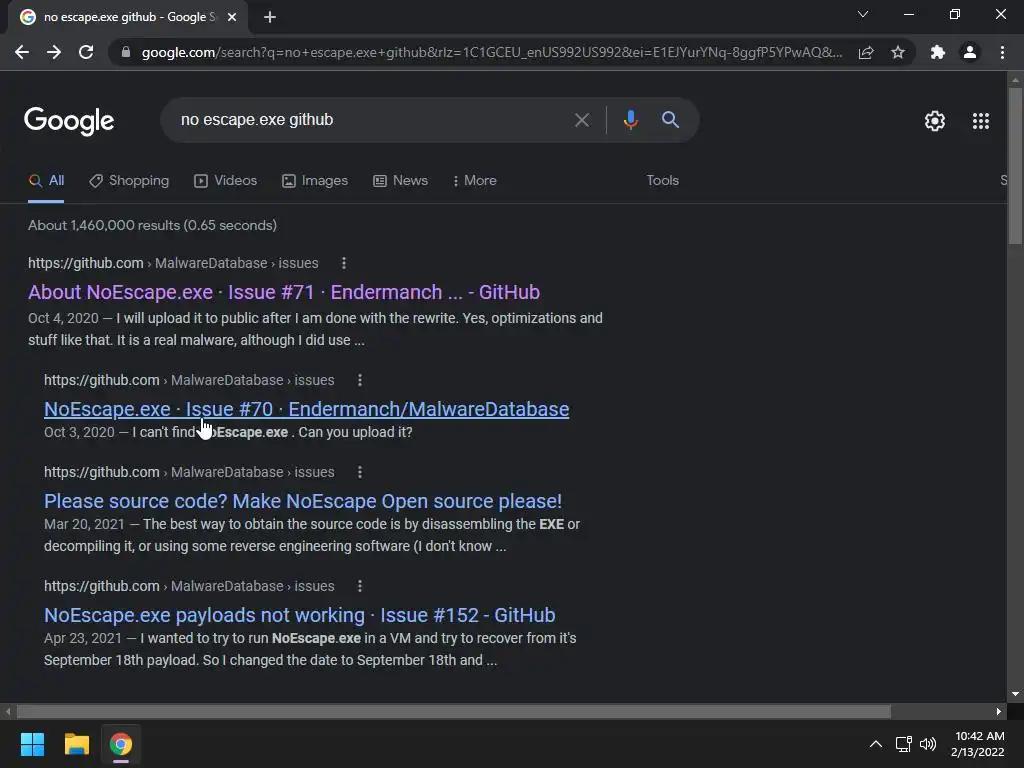Open the tab search dropdown chevron
Image resolution: width=1024 pixels, height=768 pixels.
tap(863, 14)
